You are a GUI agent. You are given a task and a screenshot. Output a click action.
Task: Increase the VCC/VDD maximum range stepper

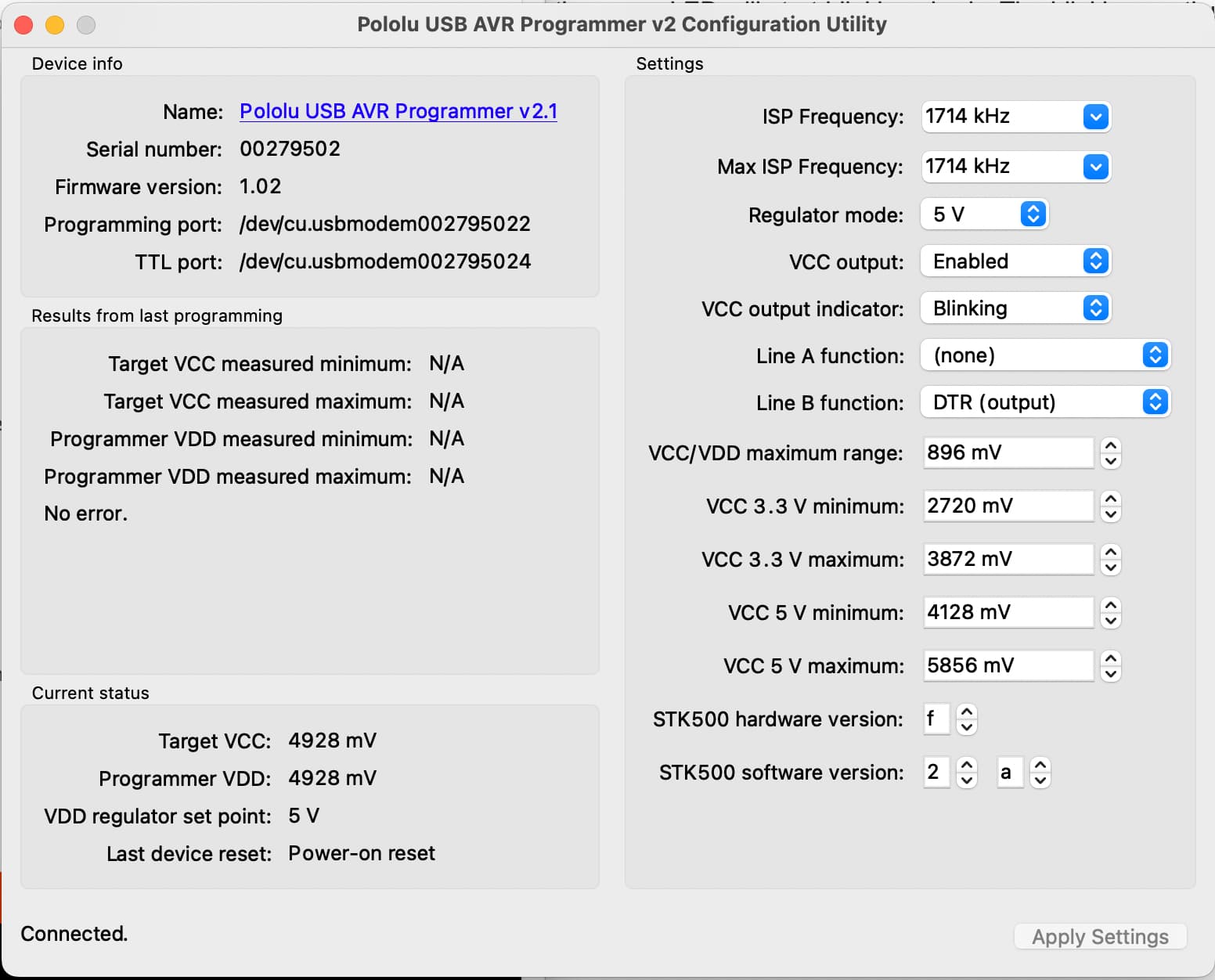pyautogui.click(x=1110, y=445)
